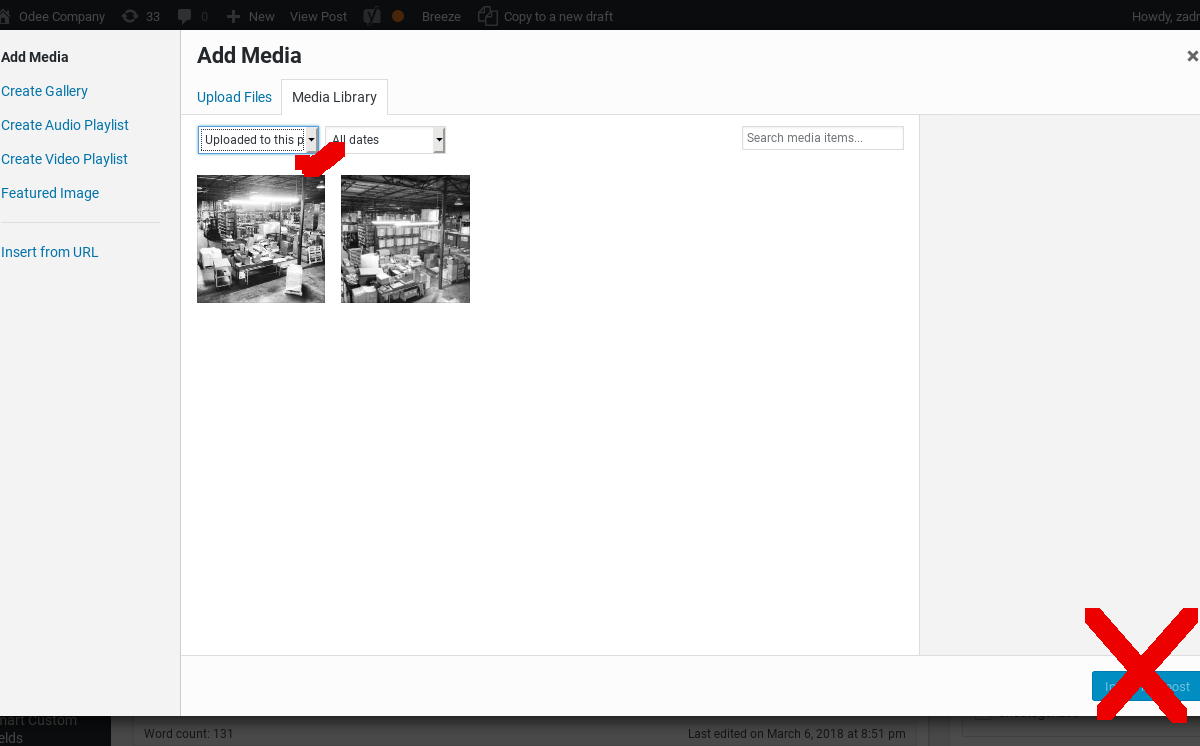Click the plus icon beside New

point(233,16)
